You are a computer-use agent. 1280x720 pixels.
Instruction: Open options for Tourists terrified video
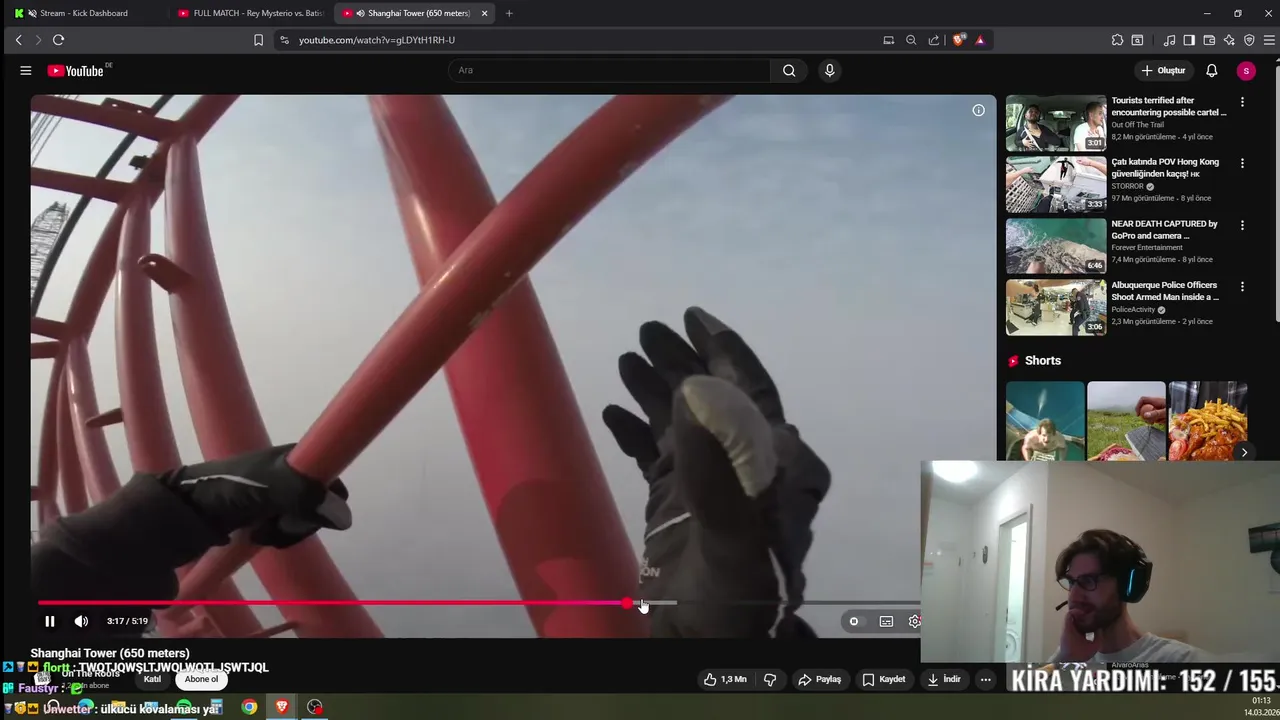point(1242,102)
